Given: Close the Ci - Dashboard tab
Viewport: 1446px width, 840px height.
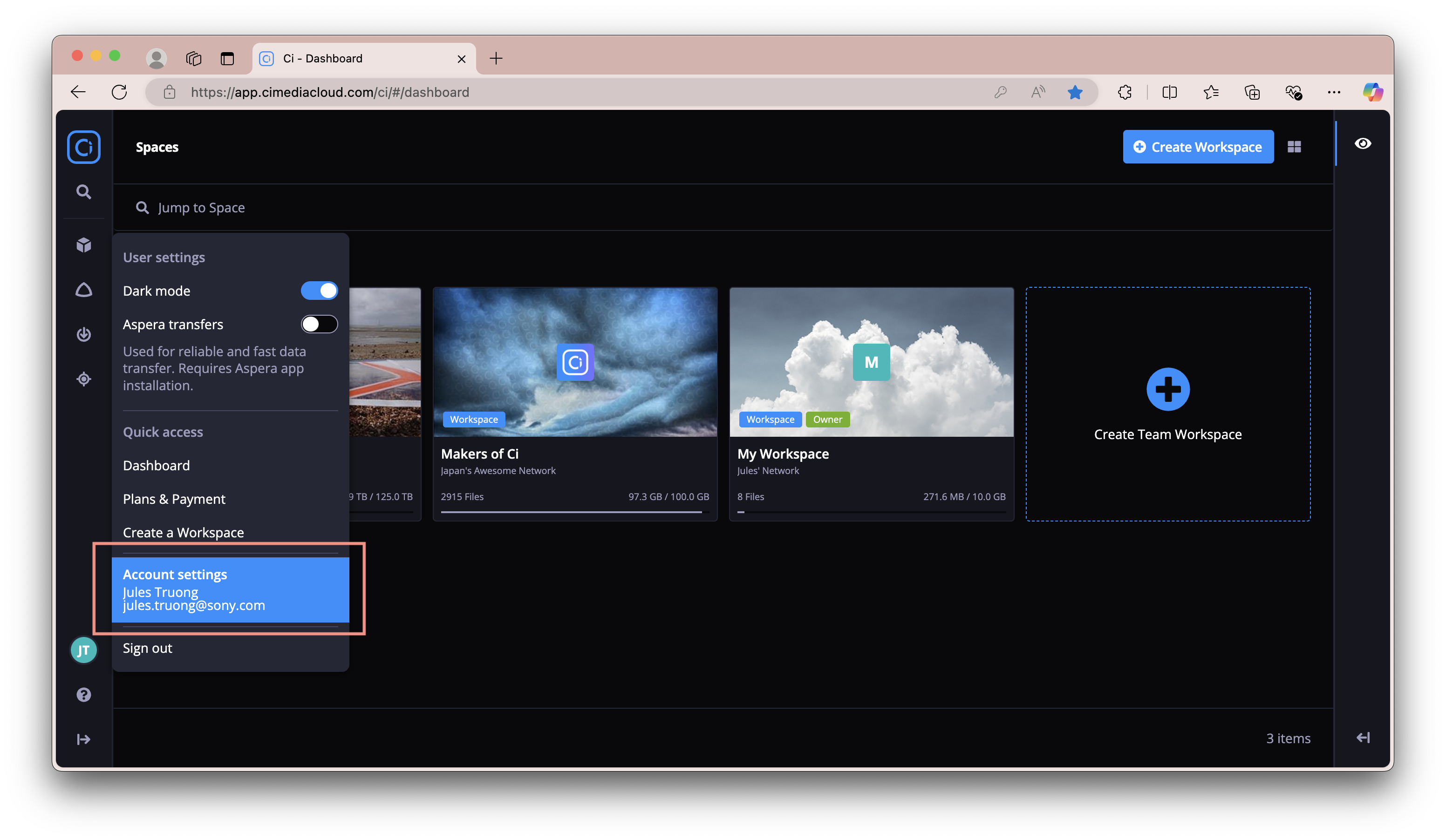Looking at the screenshot, I should click(x=461, y=59).
